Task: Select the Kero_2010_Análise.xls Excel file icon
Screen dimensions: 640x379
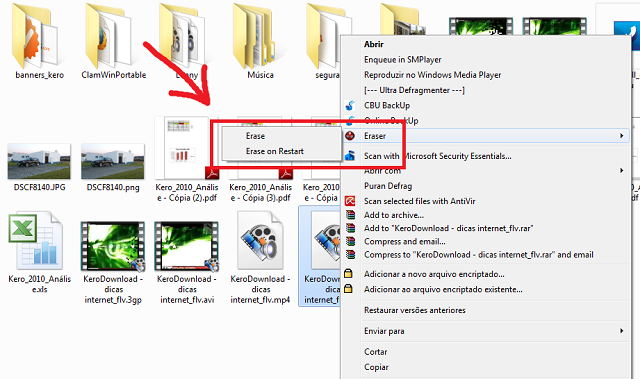Action: (x=36, y=240)
